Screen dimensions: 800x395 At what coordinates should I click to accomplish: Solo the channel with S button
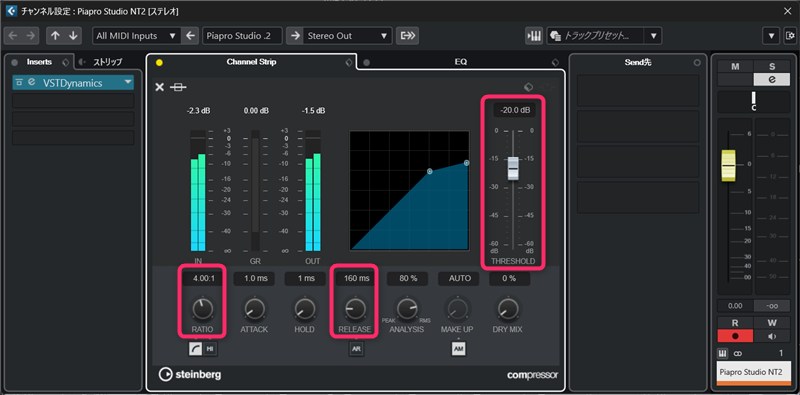click(771, 67)
